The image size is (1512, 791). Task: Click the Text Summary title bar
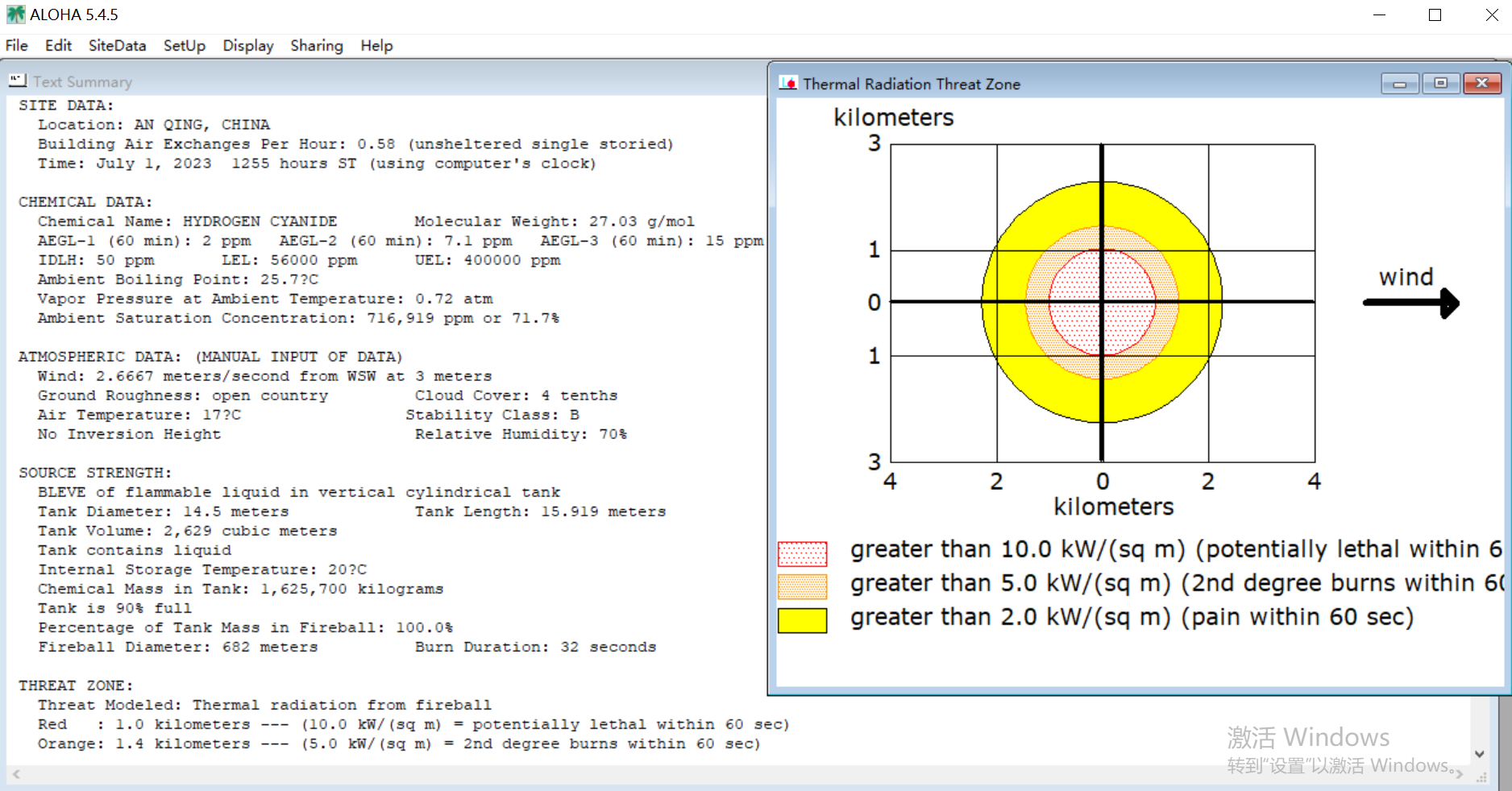click(x=387, y=81)
